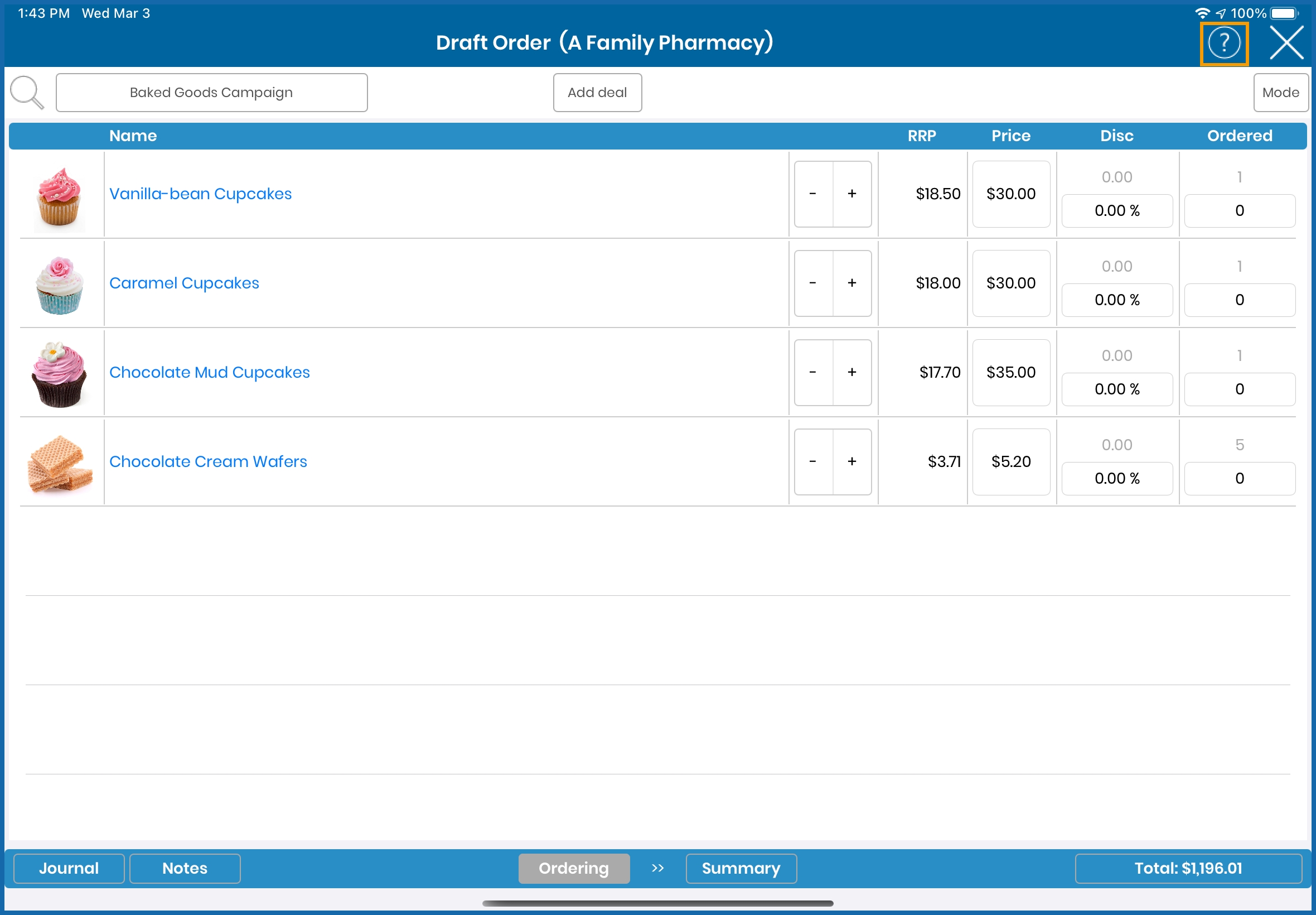Open the Baked Goods Campaign selector
The image size is (1316, 915).
point(211,92)
